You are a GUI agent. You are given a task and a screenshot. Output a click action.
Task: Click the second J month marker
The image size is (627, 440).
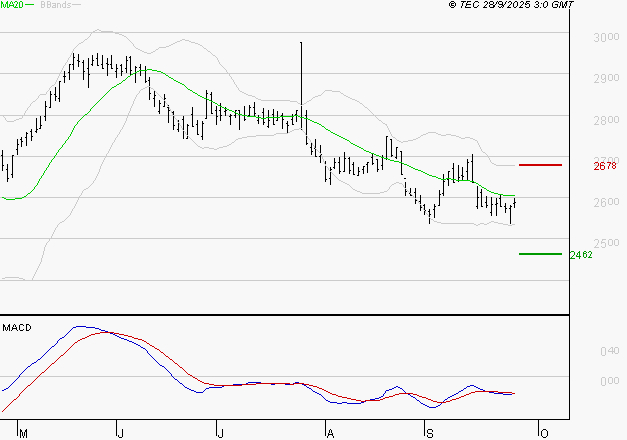point(220,433)
